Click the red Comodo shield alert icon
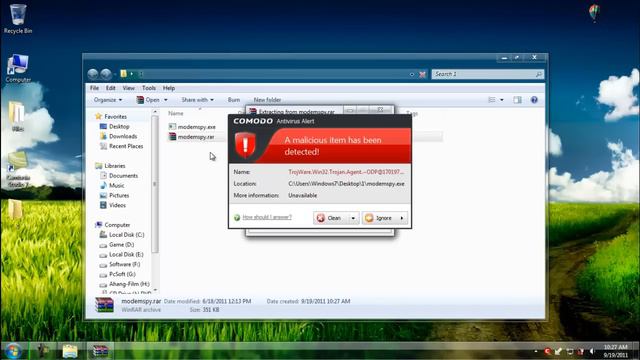The height and width of the screenshot is (360, 640). point(245,145)
